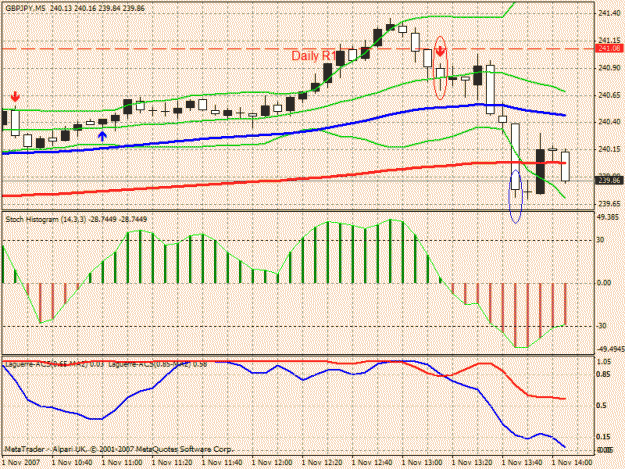Click the dark 239.86 current price tag

tap(609, 181)
